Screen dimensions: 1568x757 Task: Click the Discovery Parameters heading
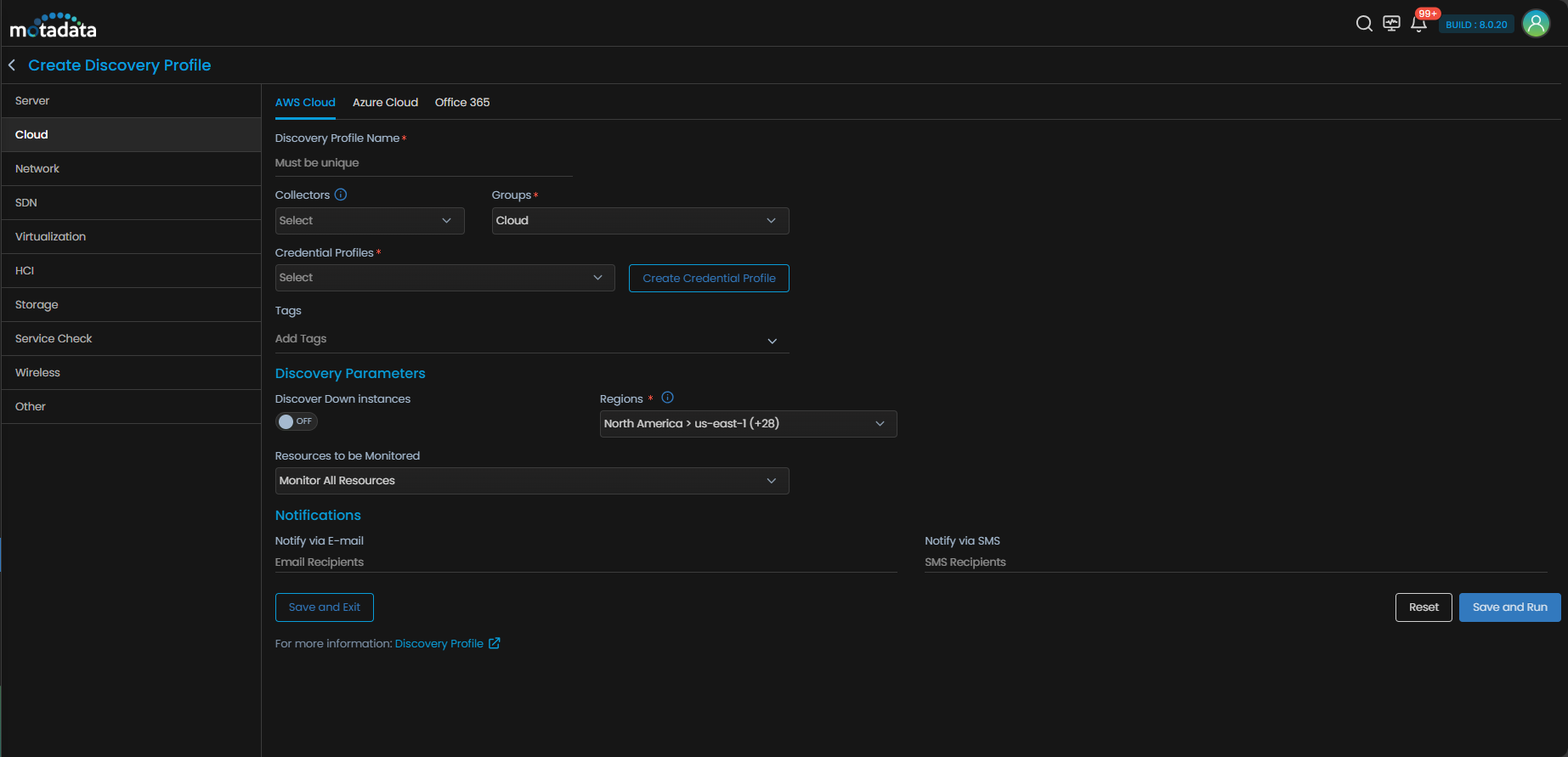pyautogui.click(x=350, y=374)
